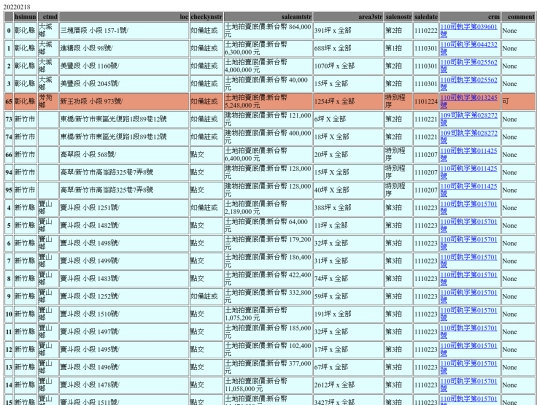Viewport: 540px width, 405px height.
Task: Select the sale date cell '1110222'
Action: point(426,31)
